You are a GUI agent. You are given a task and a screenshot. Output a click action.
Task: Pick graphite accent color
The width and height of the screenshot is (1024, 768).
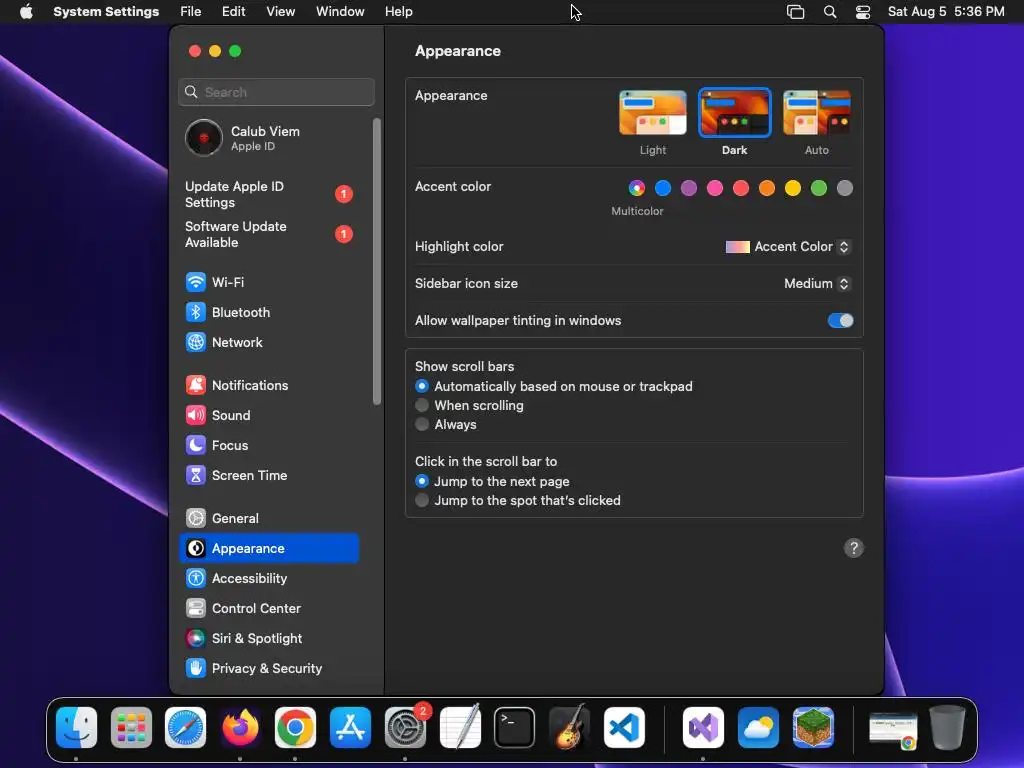point(845,189)
